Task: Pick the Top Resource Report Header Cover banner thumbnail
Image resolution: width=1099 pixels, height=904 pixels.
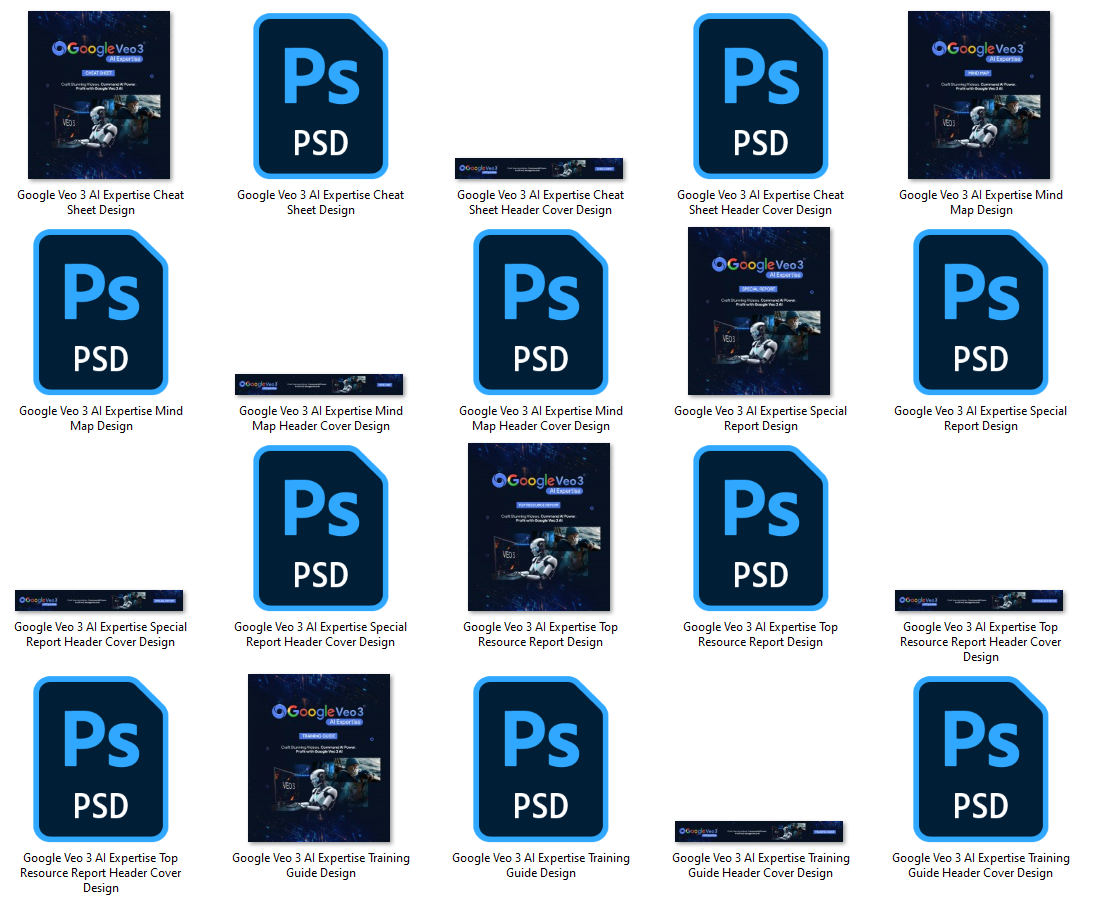Action: pos(979,600)
